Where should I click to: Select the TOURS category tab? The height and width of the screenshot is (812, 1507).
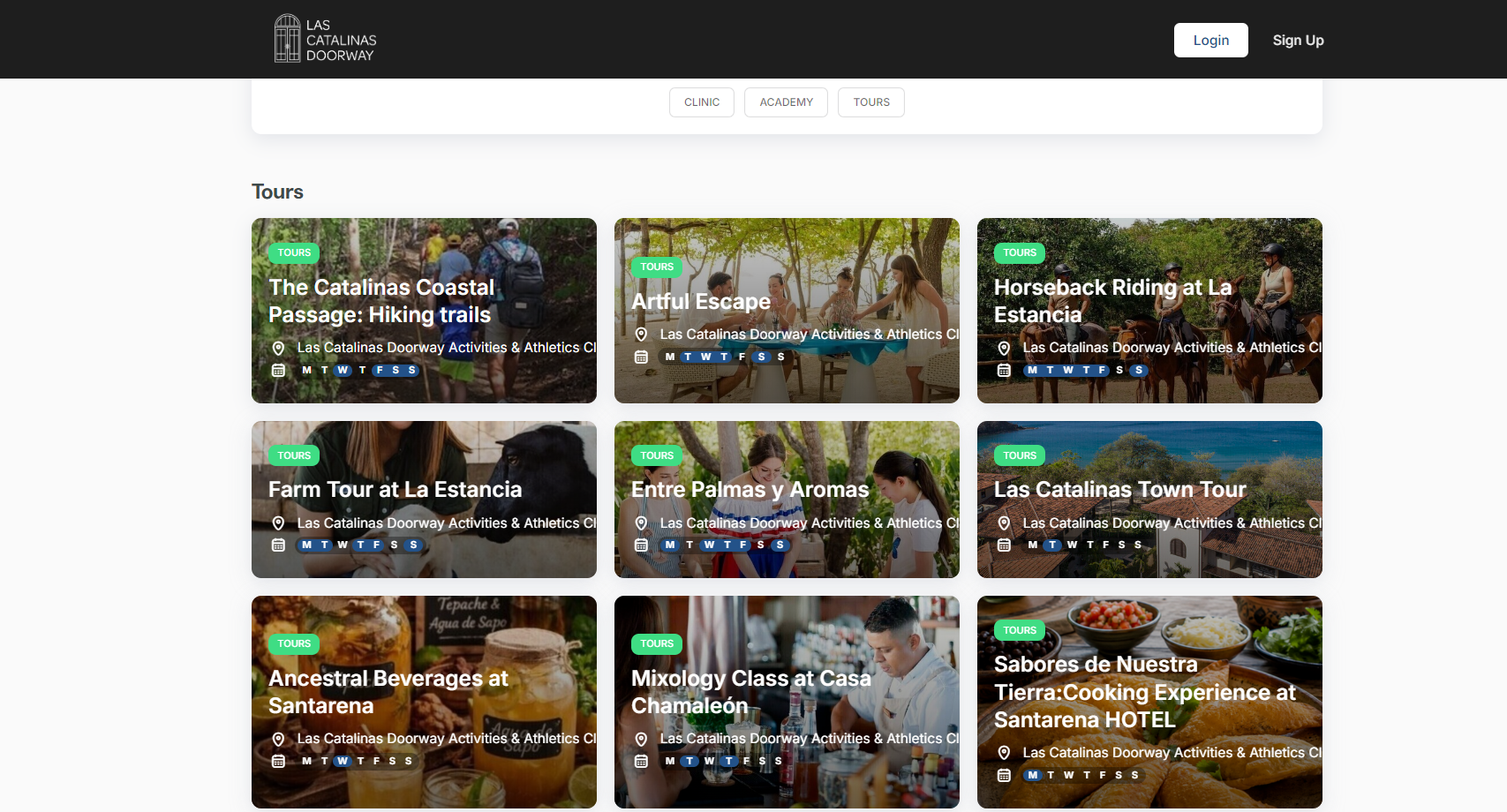pyautogui.click(x=871, y=102)
